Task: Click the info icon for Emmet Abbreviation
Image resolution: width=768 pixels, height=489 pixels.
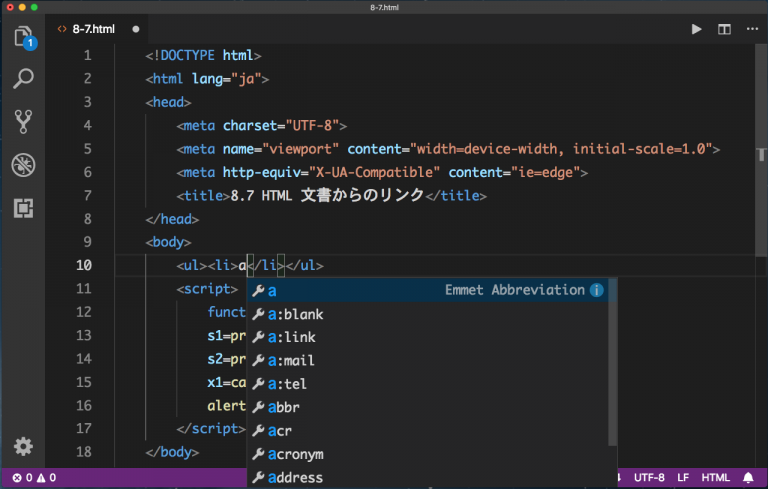Action: (597, 290)
